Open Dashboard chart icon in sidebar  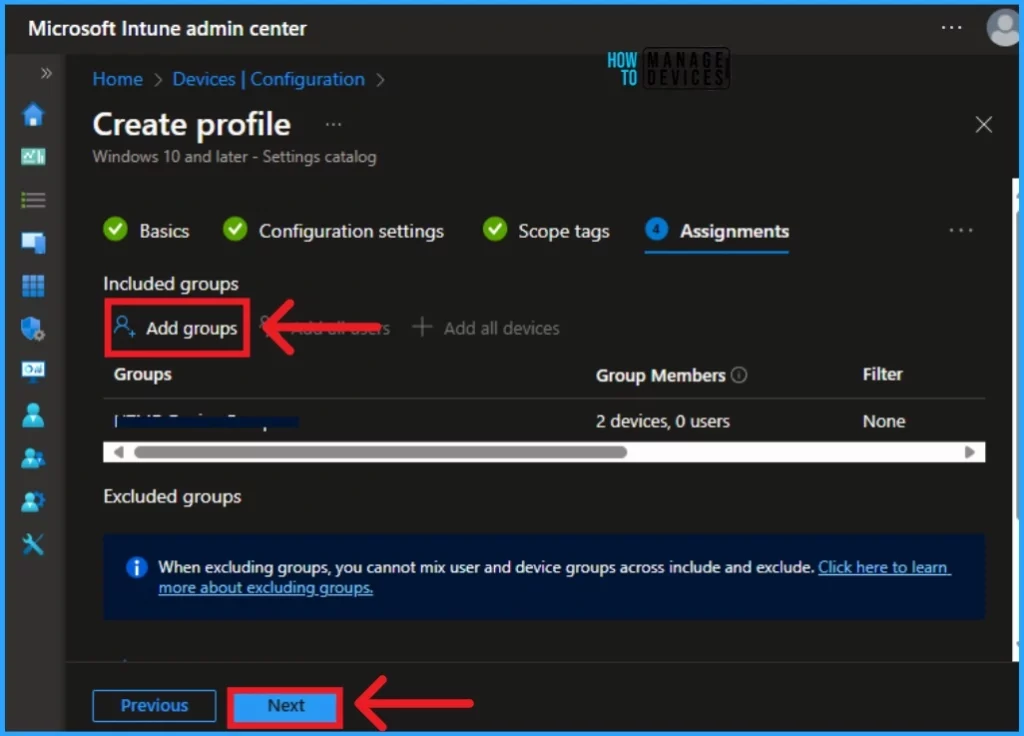pos(33,157)
